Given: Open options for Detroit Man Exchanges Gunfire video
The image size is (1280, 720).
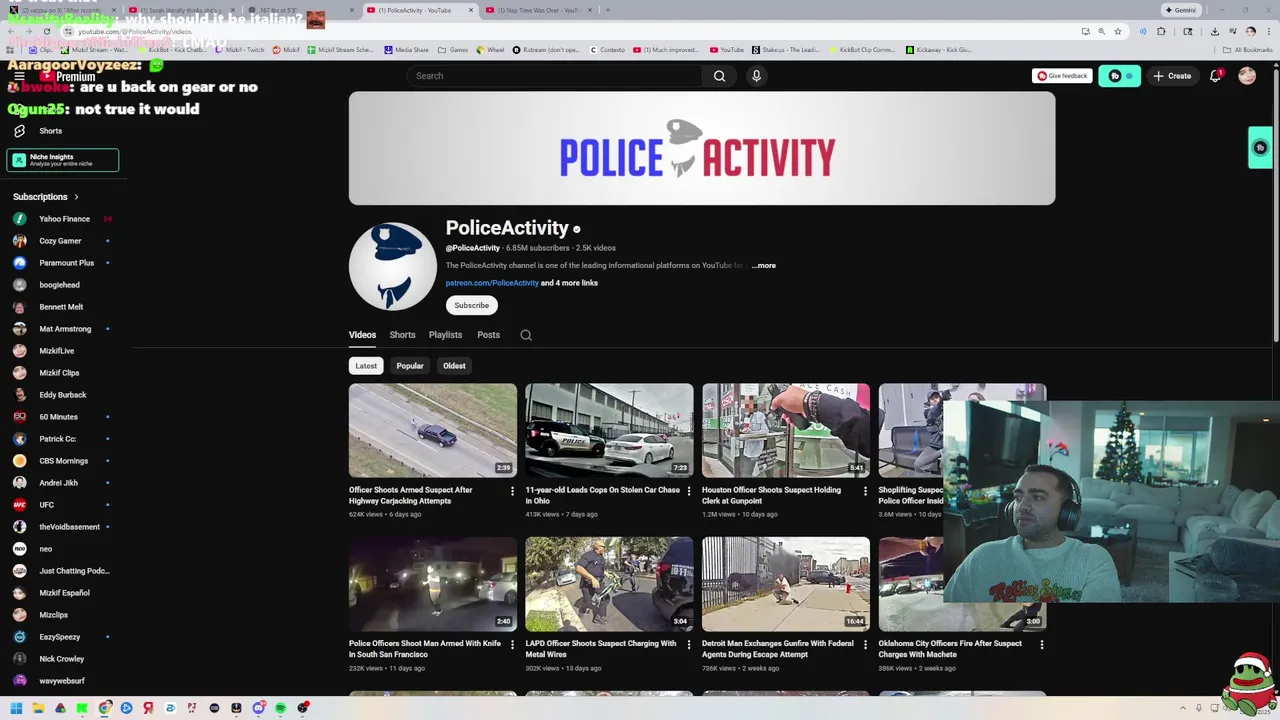Looking at the screenshot, I should pyautogui.click(x=865, y=645).
